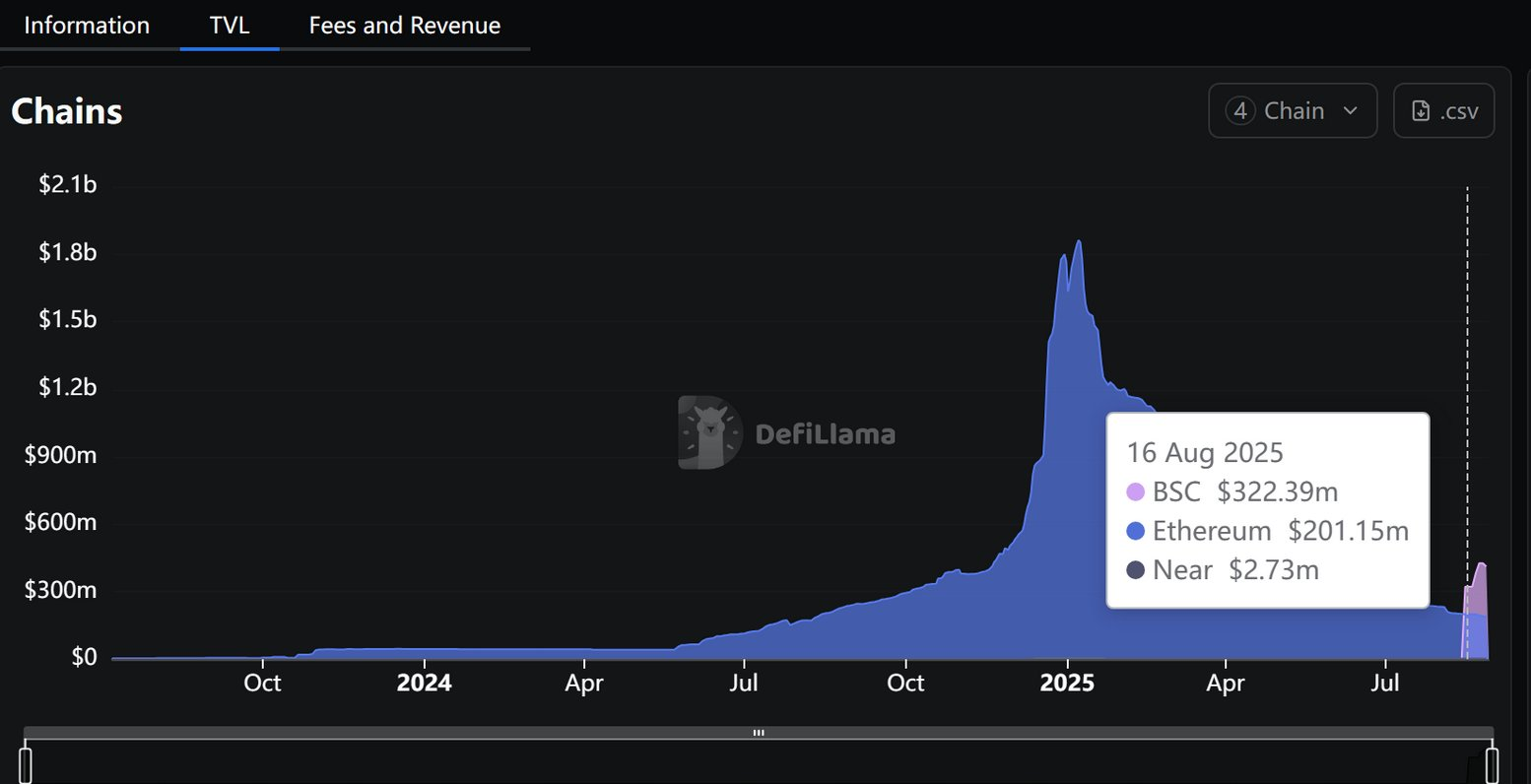Image resolution: width=1531 pixels, height=784 pixels.
Task: Open the Chain filter dropdown
Action: (x=1292, y=111)
